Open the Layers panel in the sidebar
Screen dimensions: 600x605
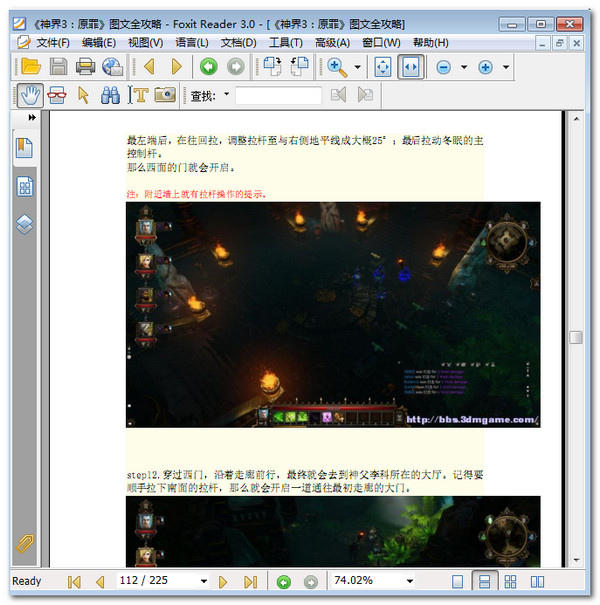(25, 225)
